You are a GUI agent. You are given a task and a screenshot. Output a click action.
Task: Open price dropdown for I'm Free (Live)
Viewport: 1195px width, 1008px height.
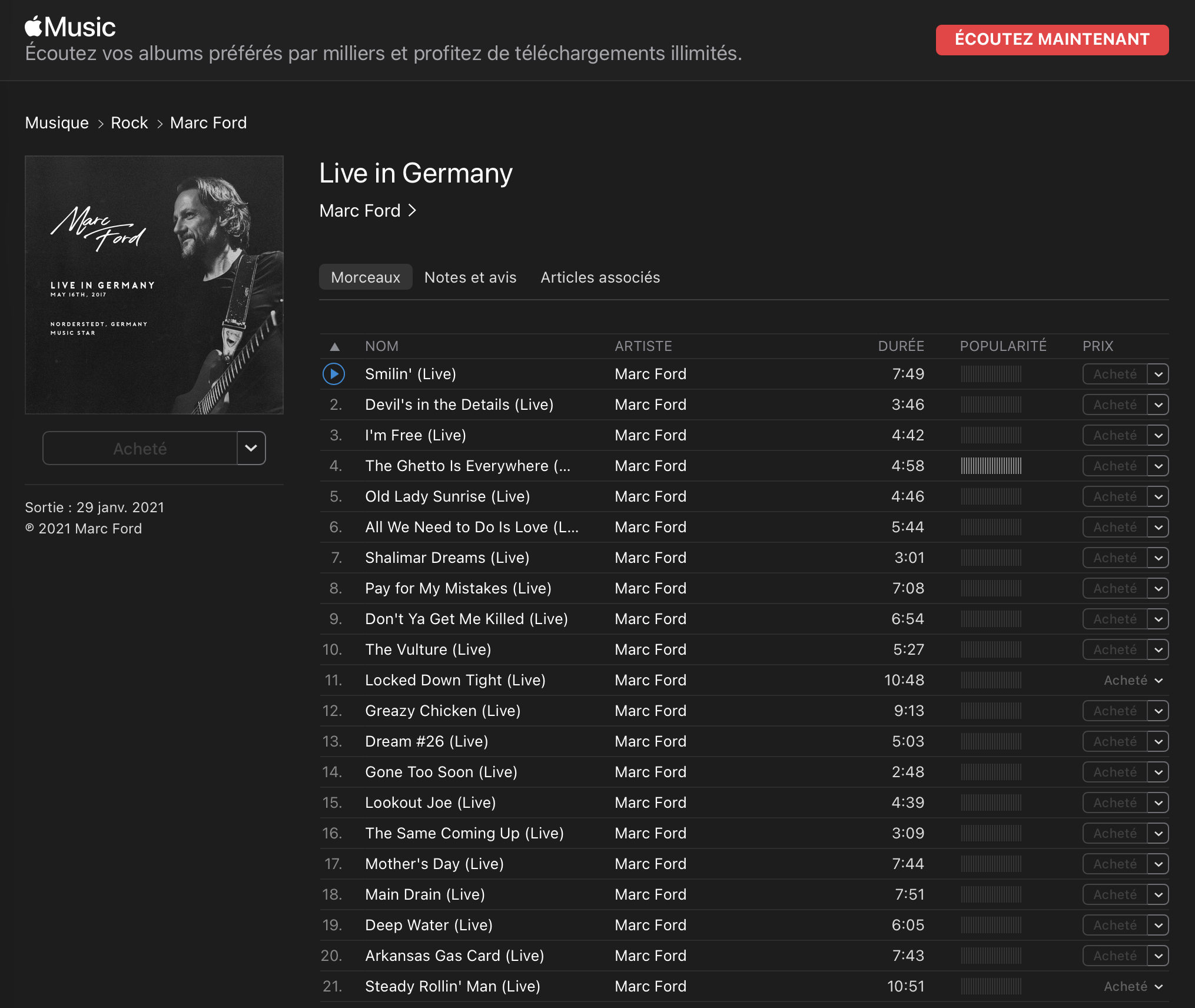[x=1158, y=435]
